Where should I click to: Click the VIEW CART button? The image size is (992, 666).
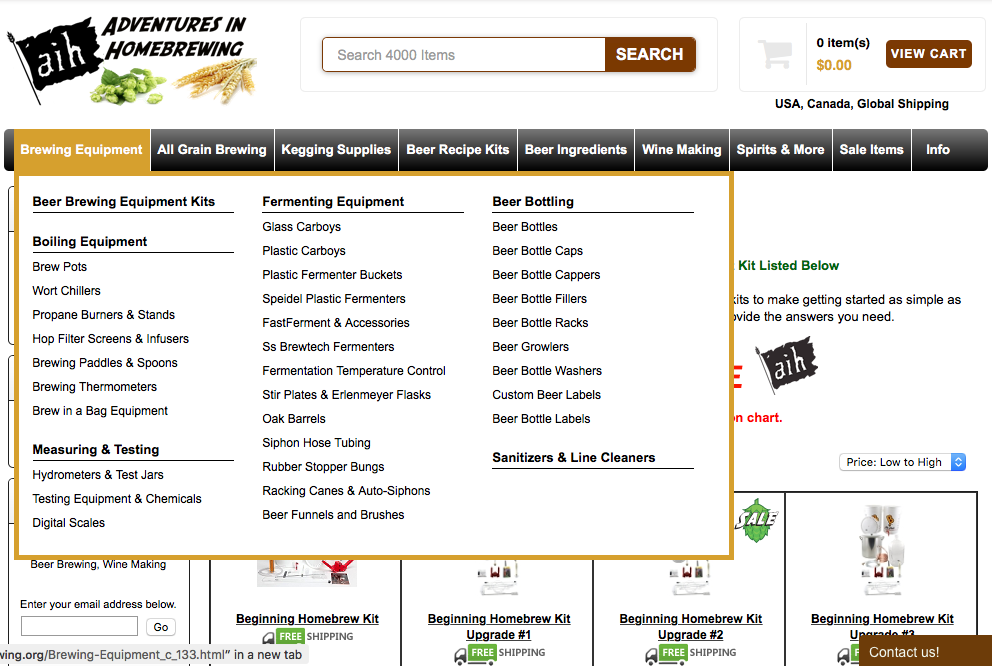coord(928,54)
